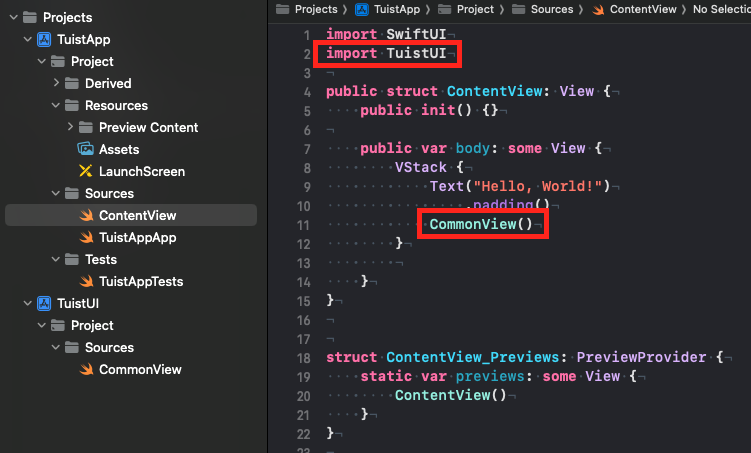
Task: Click the Project folder icon in breadcrumb bar
Action: tap(445, 9)
